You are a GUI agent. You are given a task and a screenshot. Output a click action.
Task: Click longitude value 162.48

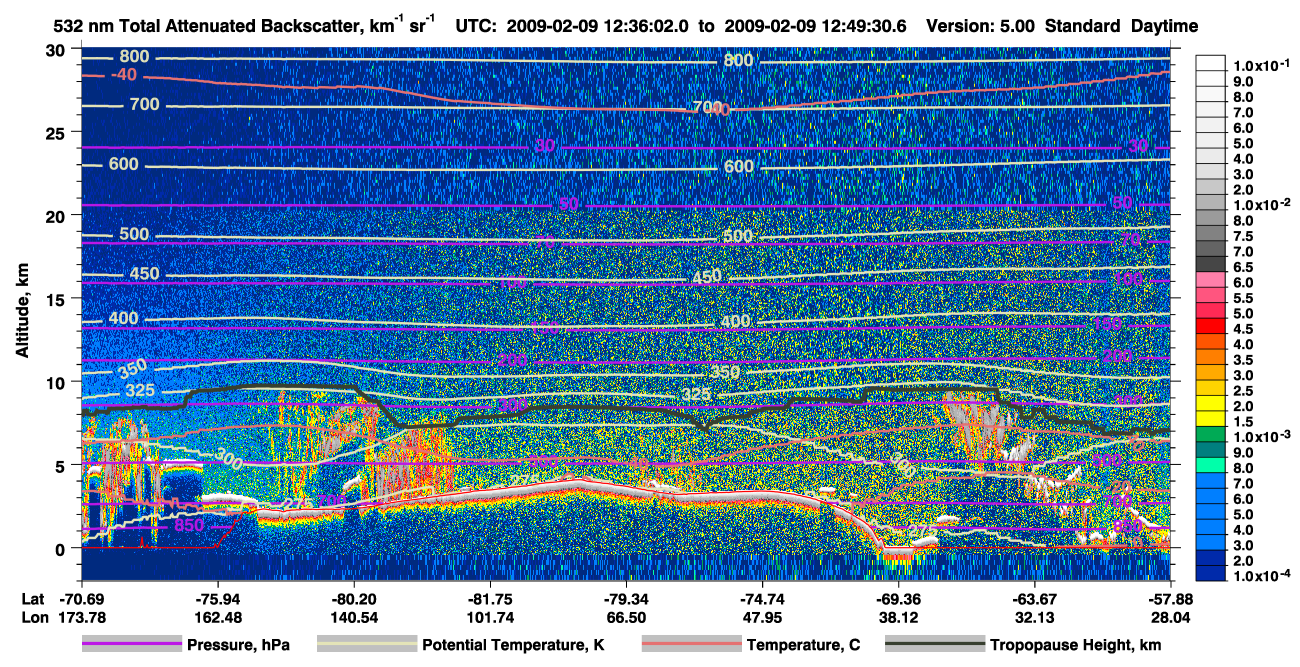(x=219, y=618)
